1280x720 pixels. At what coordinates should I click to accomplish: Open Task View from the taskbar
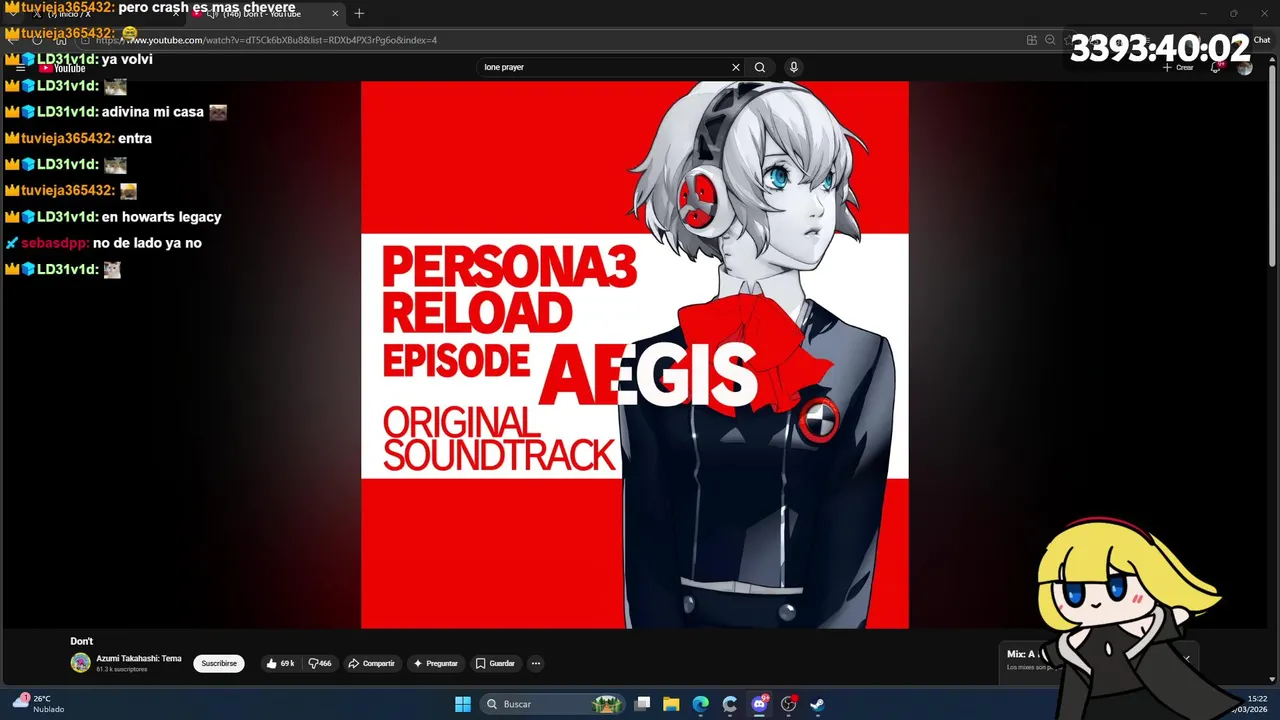pos(643,704)
